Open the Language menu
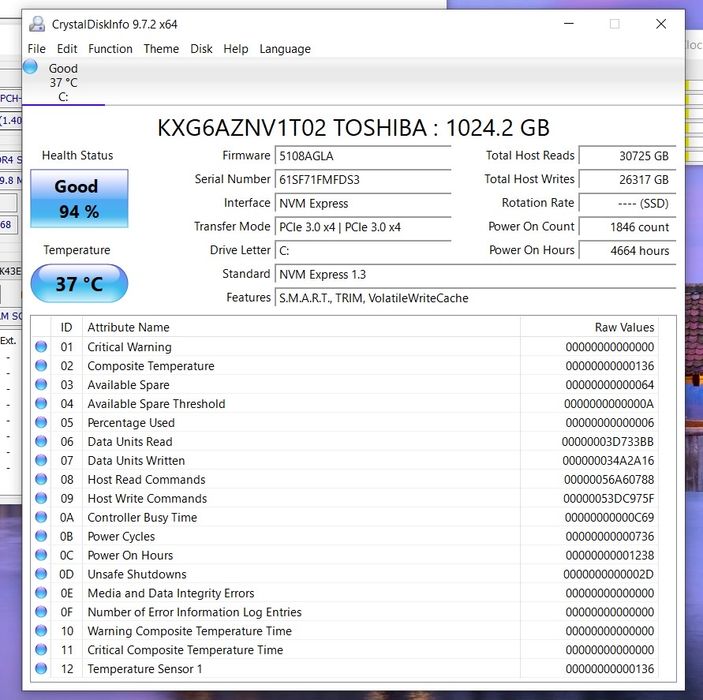The width and height of the screenshot is (703, 700). 285,48
